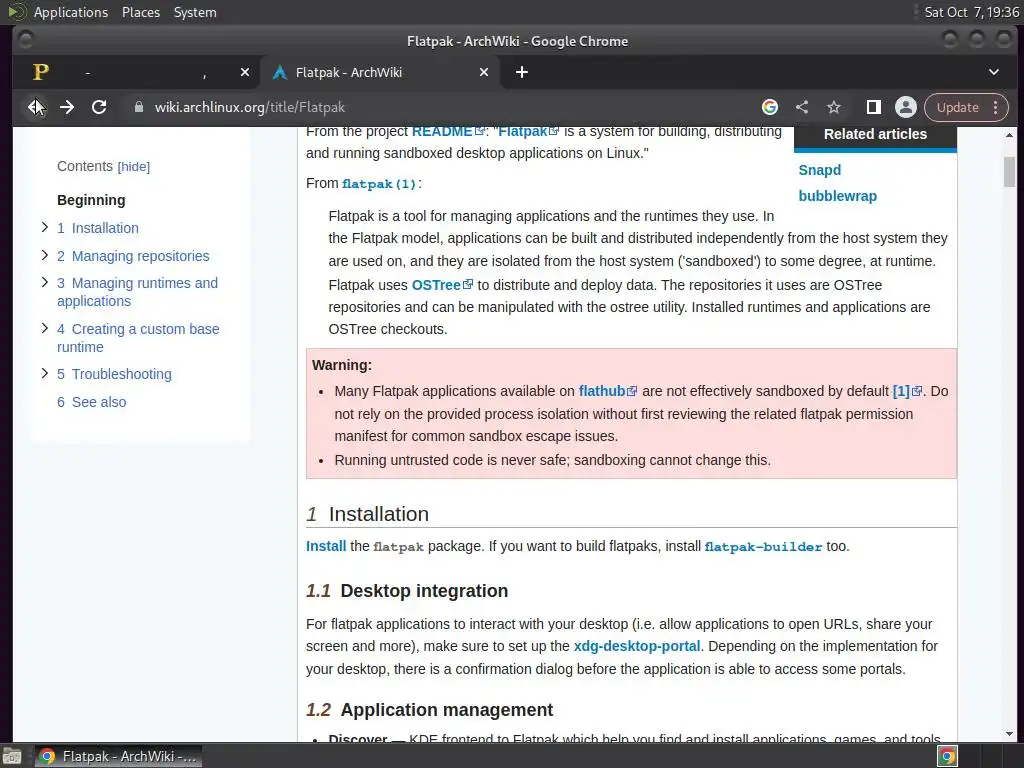The height and width of the screenshot is (768, 1024).
Task: Open the Flatpak external link in quote
Action: tap(528, 131)
